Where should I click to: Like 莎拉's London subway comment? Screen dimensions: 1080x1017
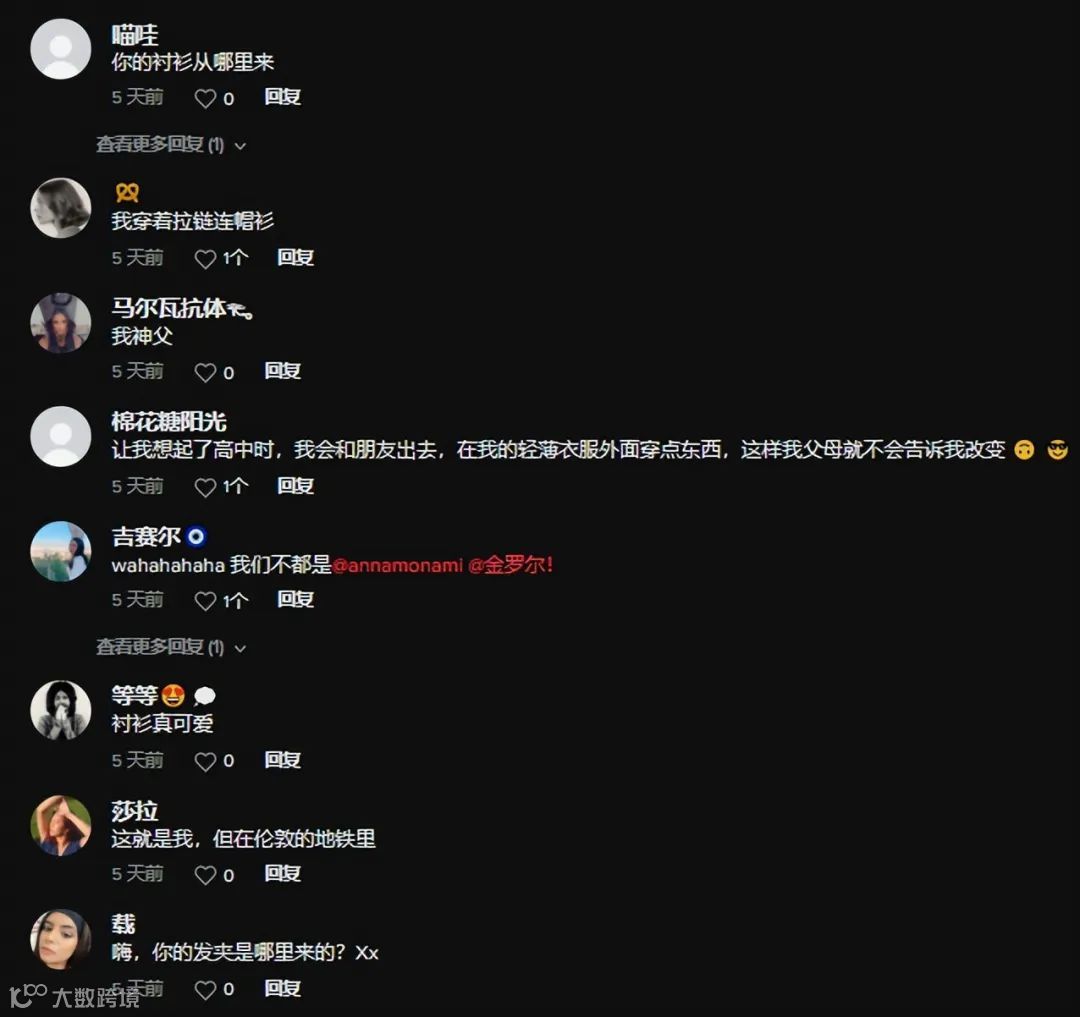(x=205, y=875)
